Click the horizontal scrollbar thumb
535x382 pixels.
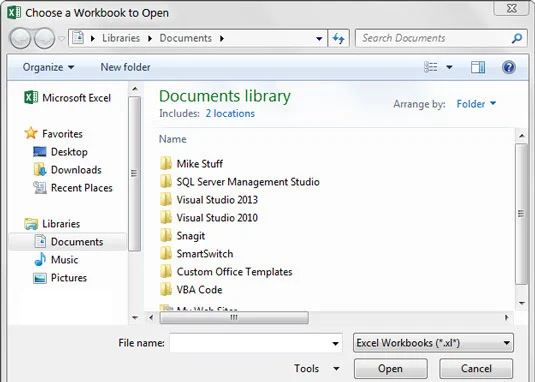pos(234,318)
